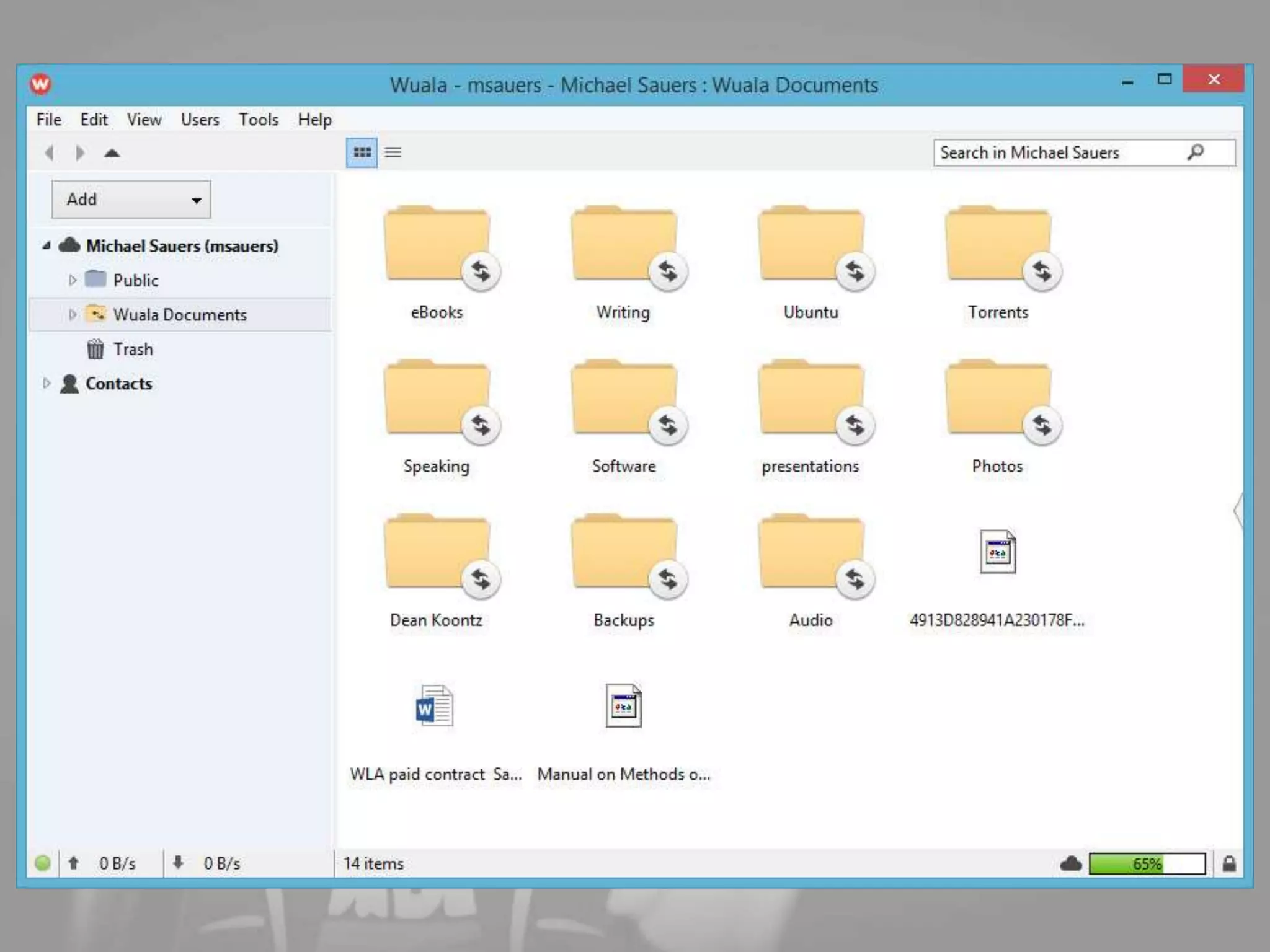Screen dimensions: 1270x952
Task: Select the Trash item in sidebar
Action: click(x=133, y=350)
